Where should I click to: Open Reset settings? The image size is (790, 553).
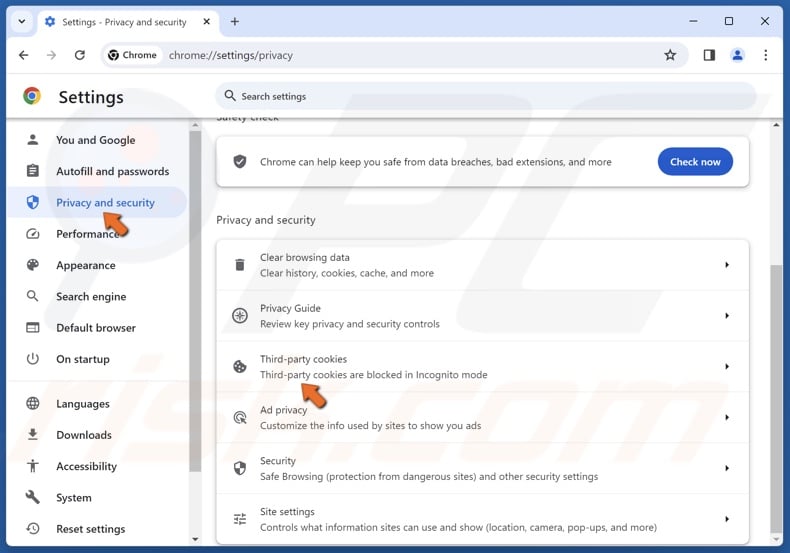pos(98,529)
